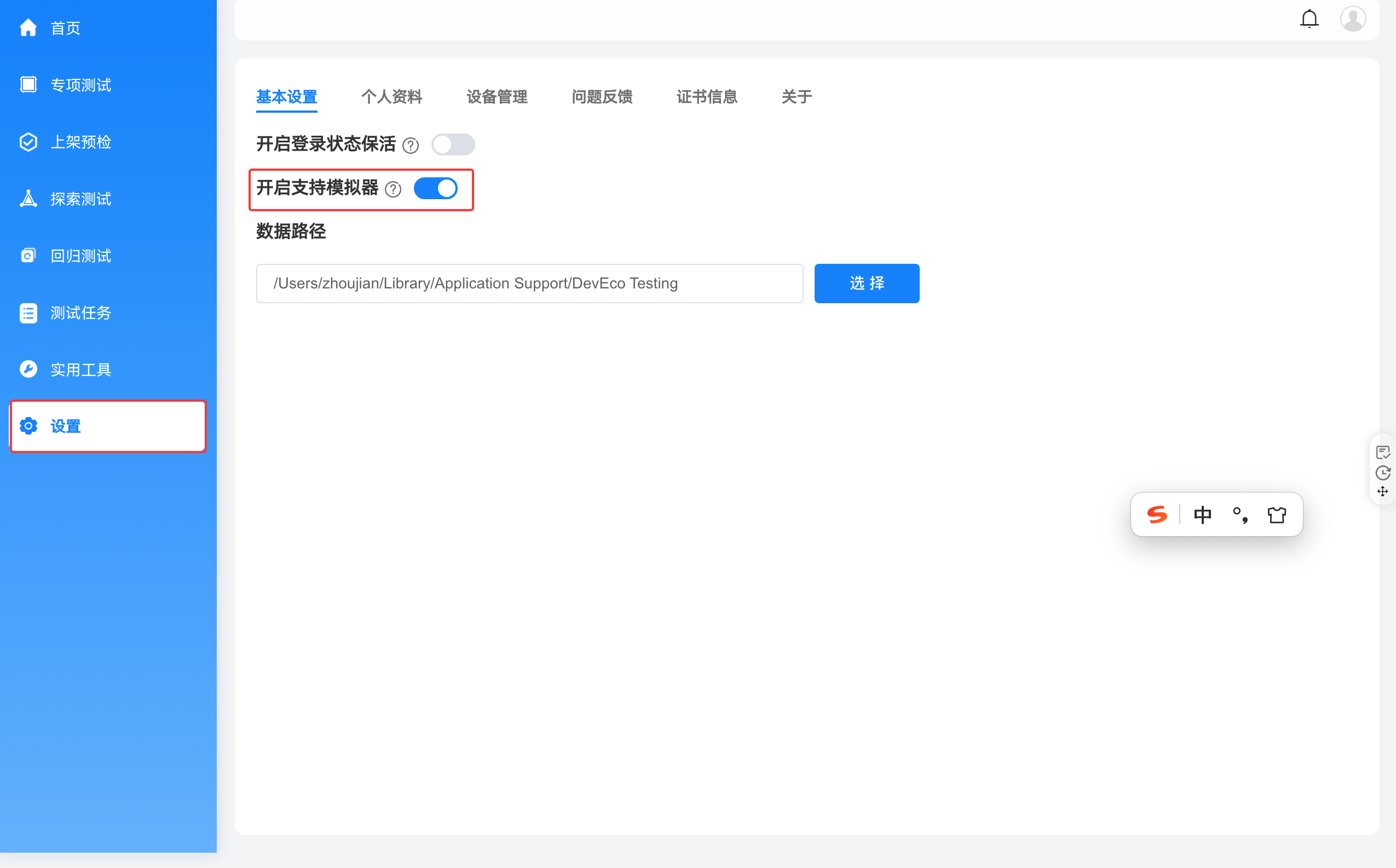
Task: Disable the 开启支持模拟器 switch
Action: point(435,188)
